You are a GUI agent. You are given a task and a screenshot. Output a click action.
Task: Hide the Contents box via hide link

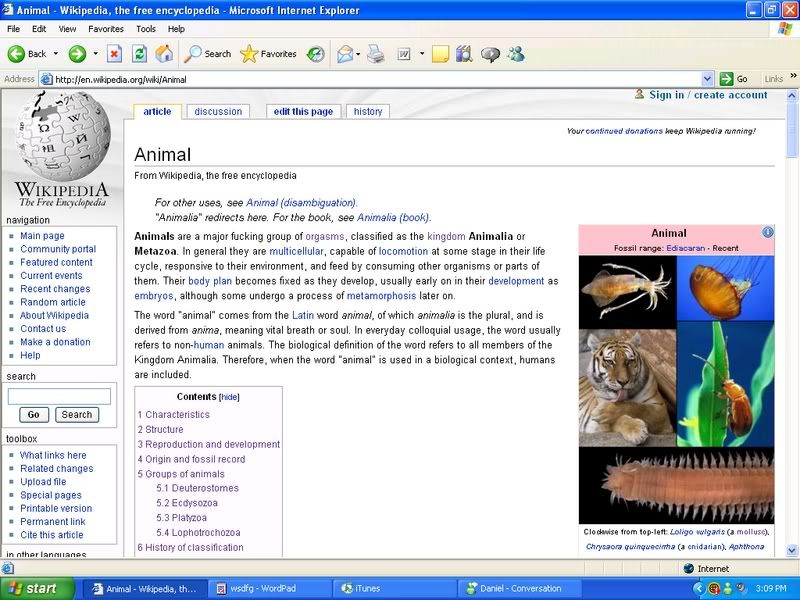231,398
